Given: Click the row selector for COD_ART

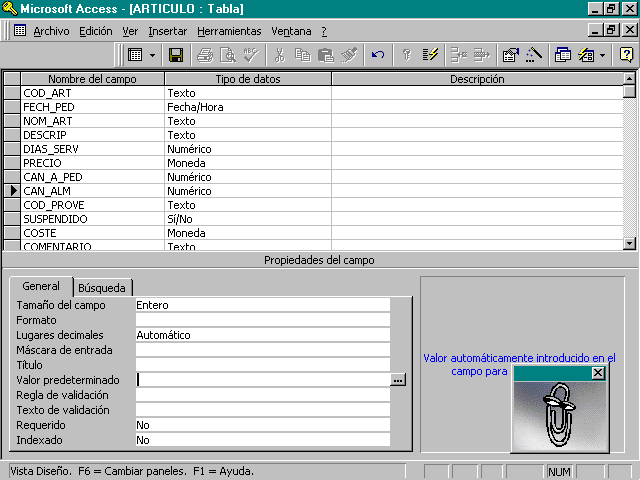Looking at the screenshot, I should (x=12, y=93).
